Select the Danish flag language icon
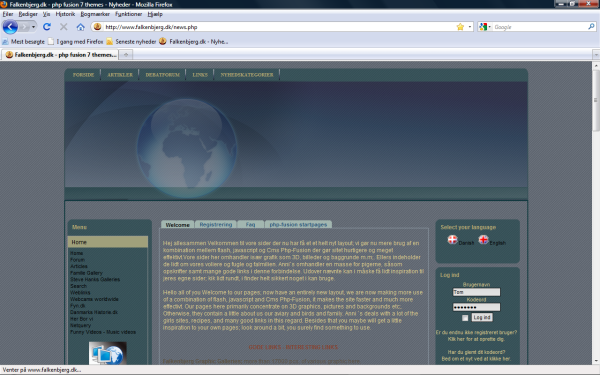 click(453, 240)
